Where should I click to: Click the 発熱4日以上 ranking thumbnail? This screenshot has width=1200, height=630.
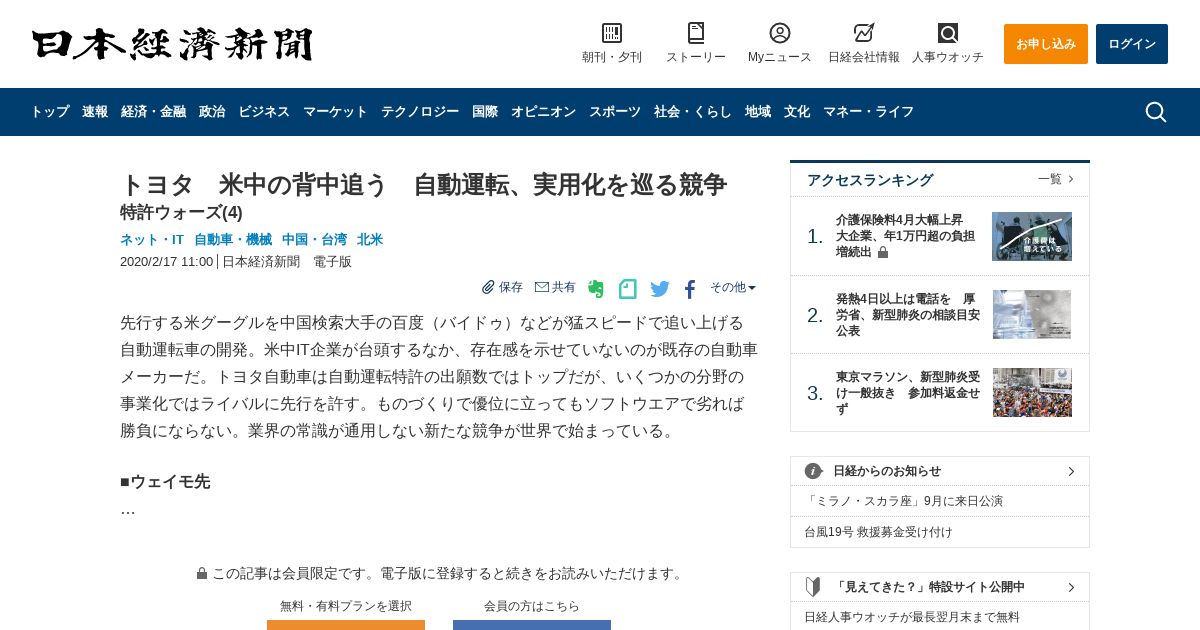1032,314
